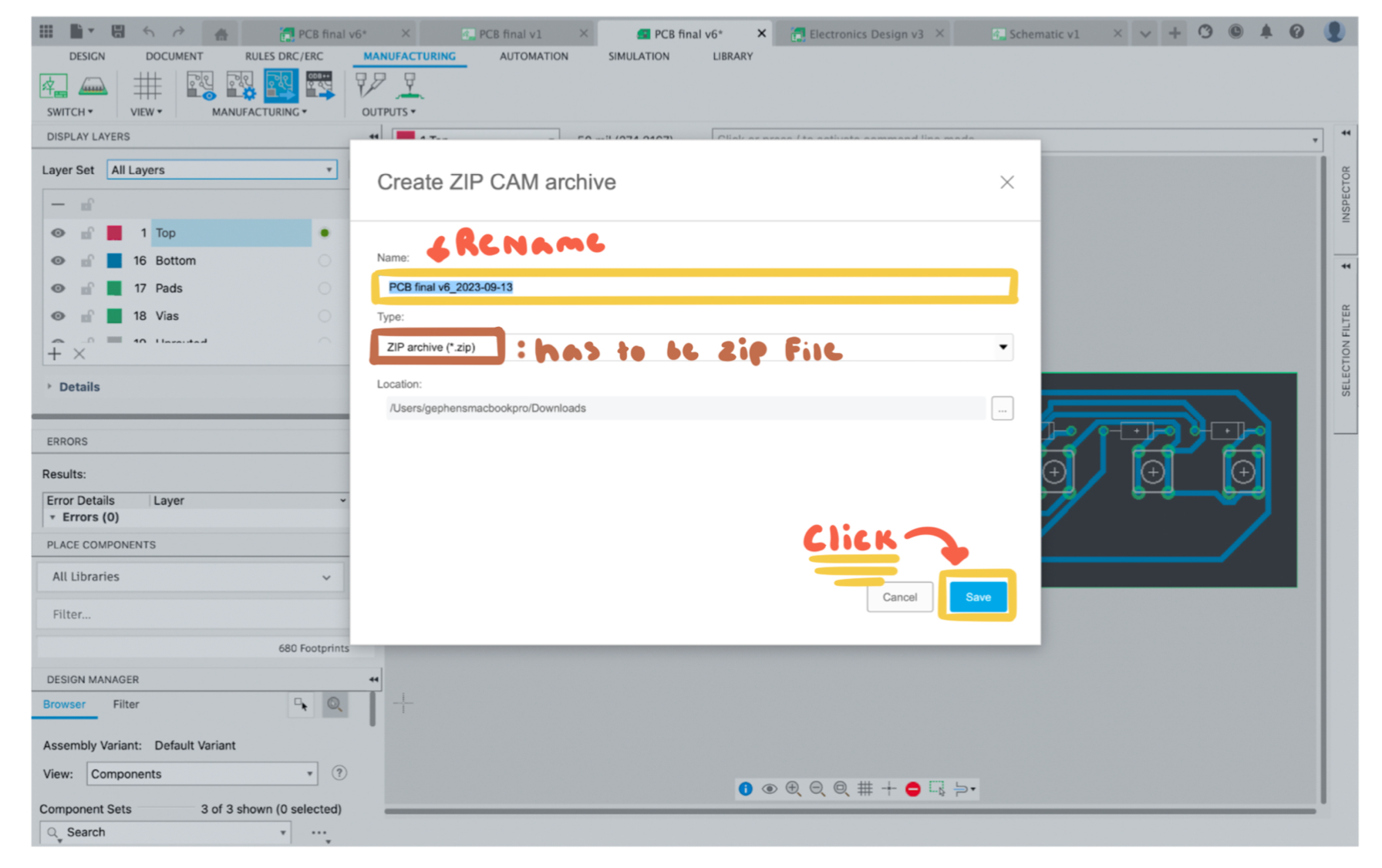Open the Design Manager zoom-to-selection magnifier icon

(335, 704)
